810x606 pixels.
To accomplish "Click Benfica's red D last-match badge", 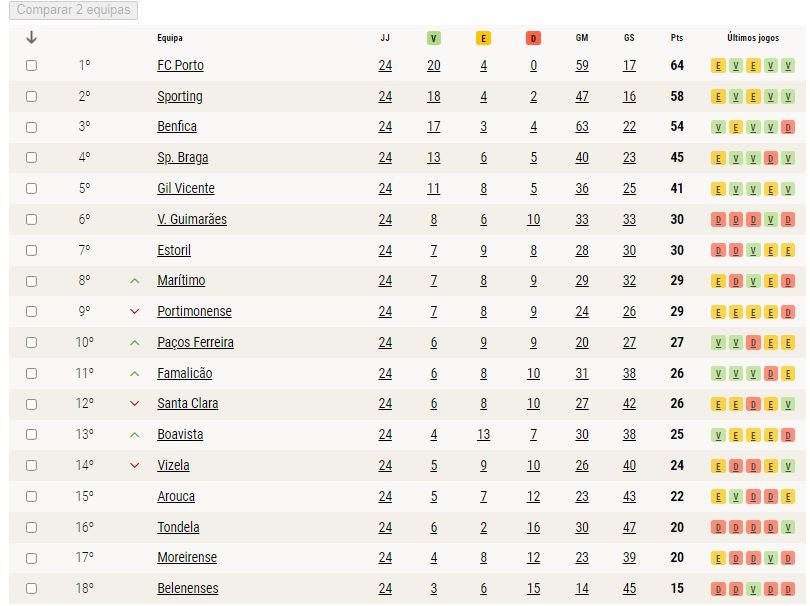I will [x=788, y=127].
